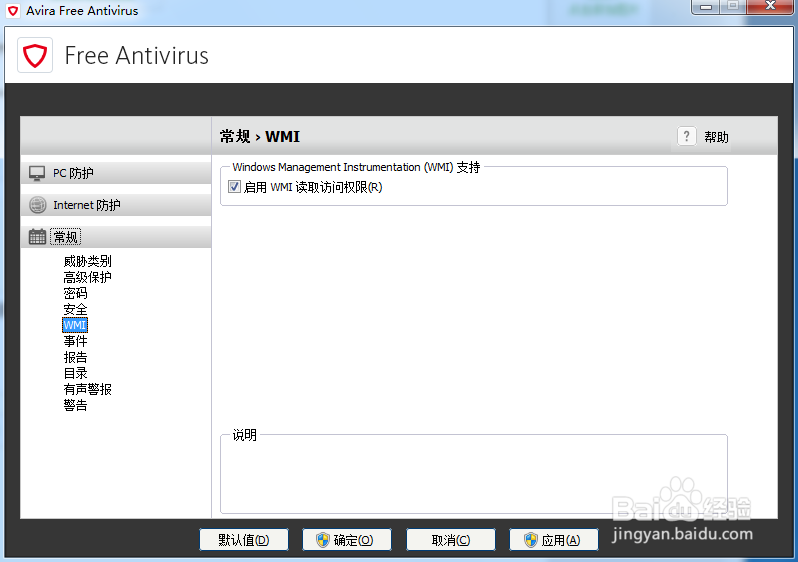Click the Internet 防护 globe icon
798x562 pixels.
click(x=37, y=205)
